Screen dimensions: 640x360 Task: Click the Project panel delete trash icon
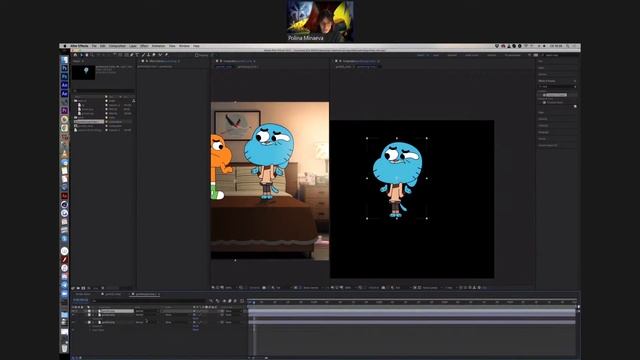pyautogui.click(x=103, y=288)
